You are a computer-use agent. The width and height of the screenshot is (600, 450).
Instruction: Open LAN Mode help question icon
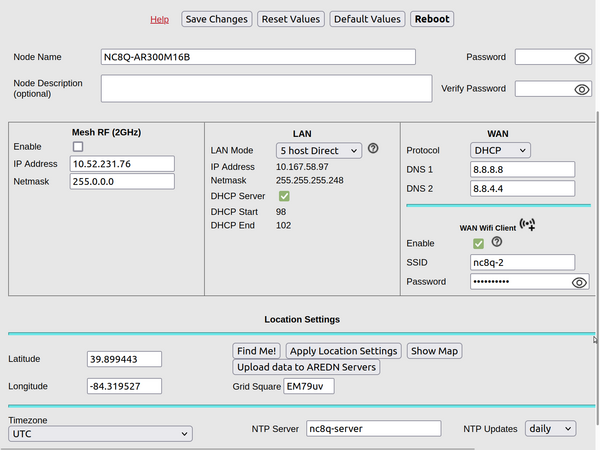click(x=373, y=148)
